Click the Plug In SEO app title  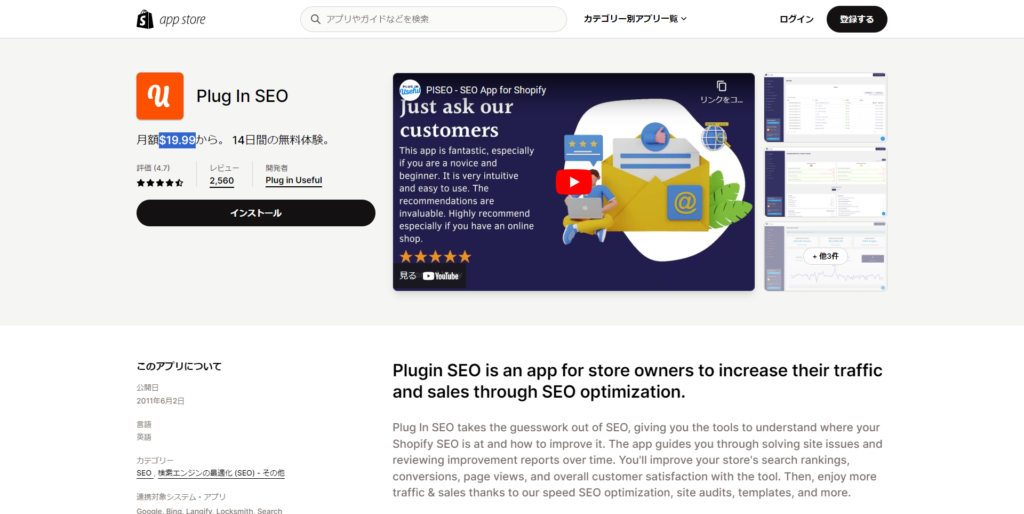click(242, 96)
